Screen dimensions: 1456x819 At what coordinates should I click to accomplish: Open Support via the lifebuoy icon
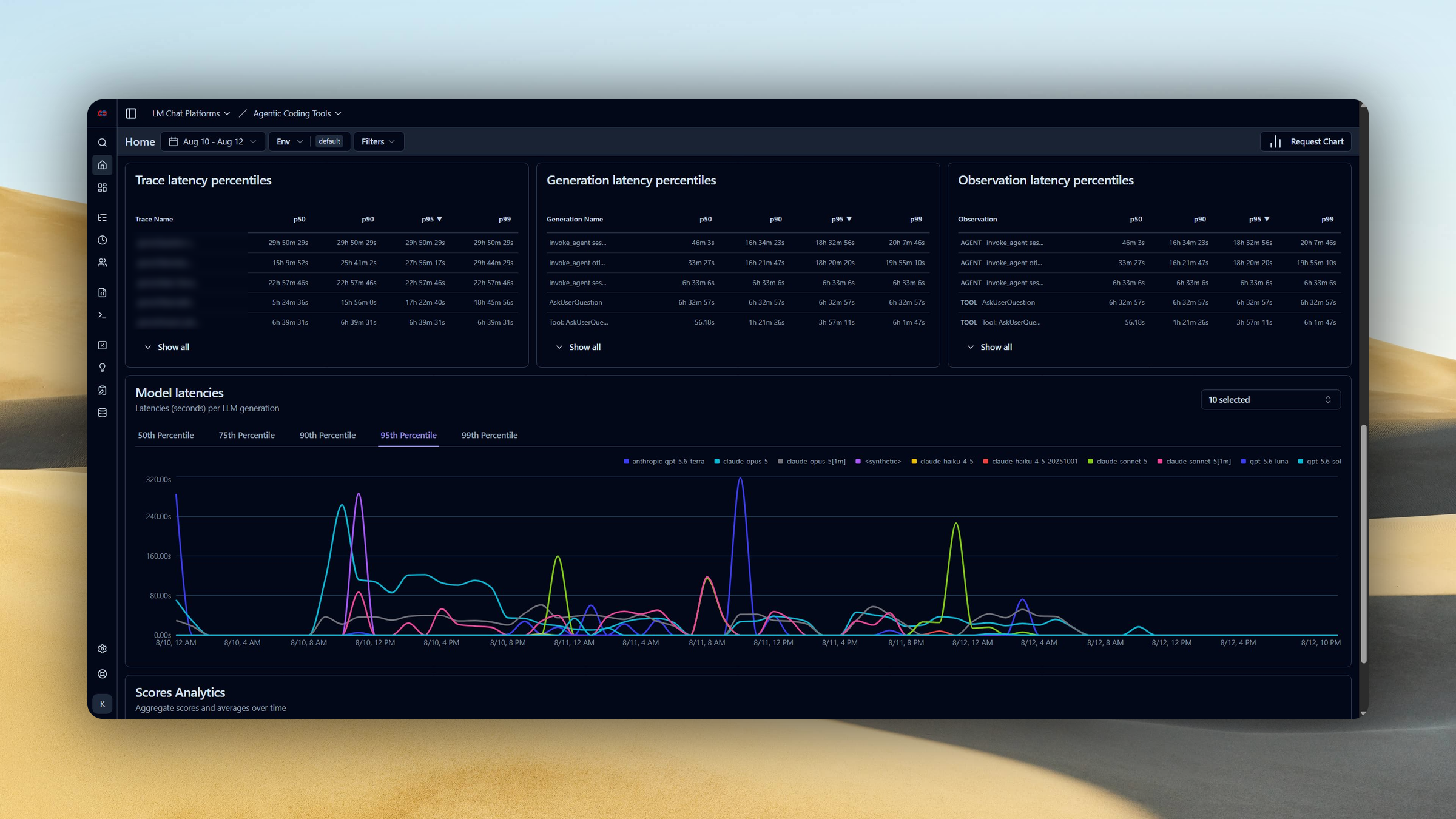[103, 674]
